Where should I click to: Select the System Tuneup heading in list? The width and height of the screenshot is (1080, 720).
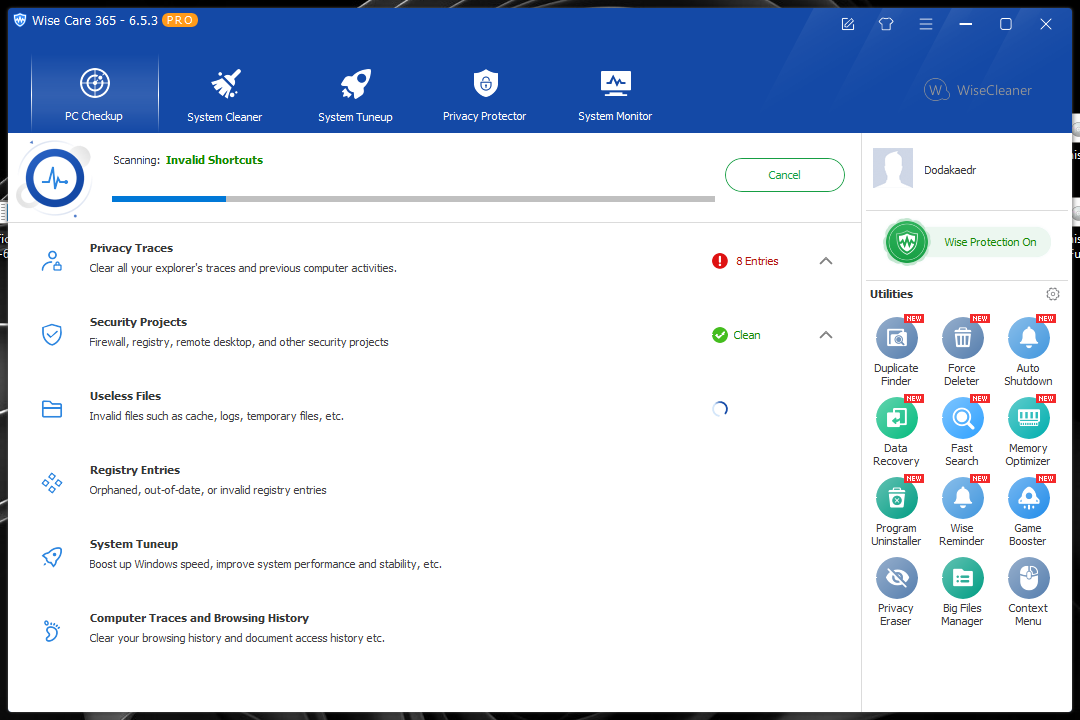pos(134,544)
